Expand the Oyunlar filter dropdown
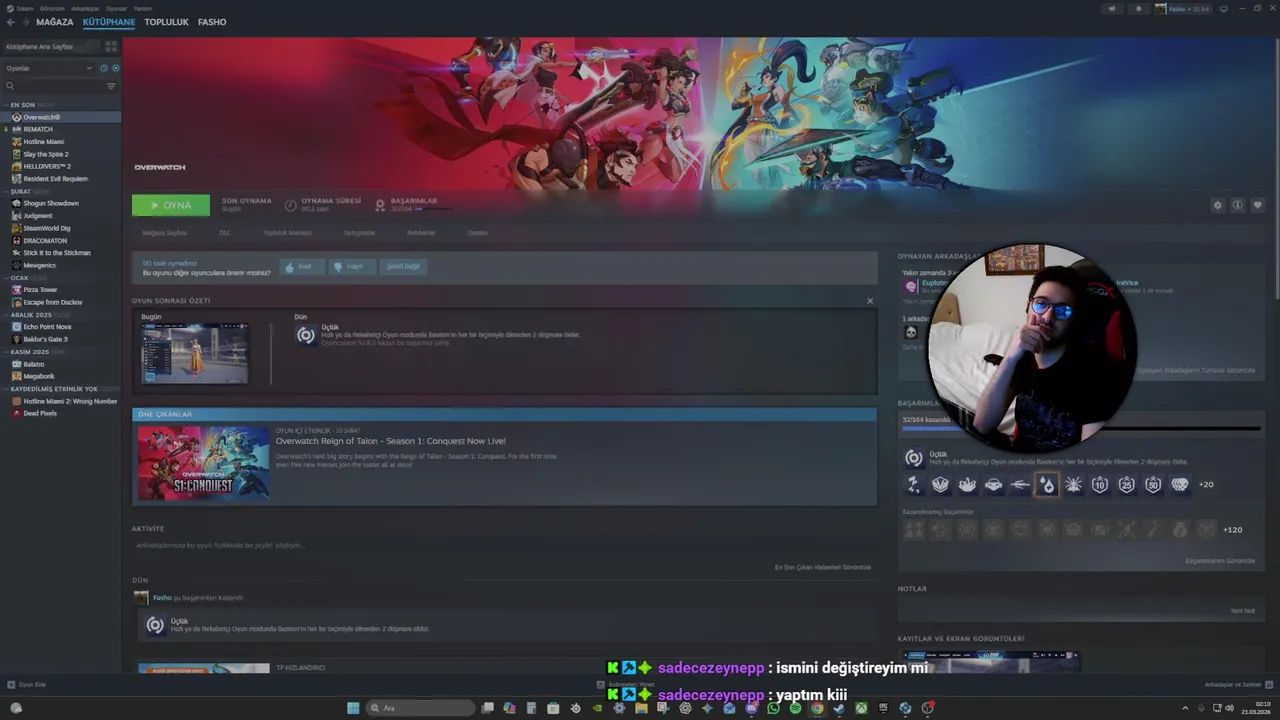The width and height of the screenshot is (1280, 720). [x=49, y=68]
